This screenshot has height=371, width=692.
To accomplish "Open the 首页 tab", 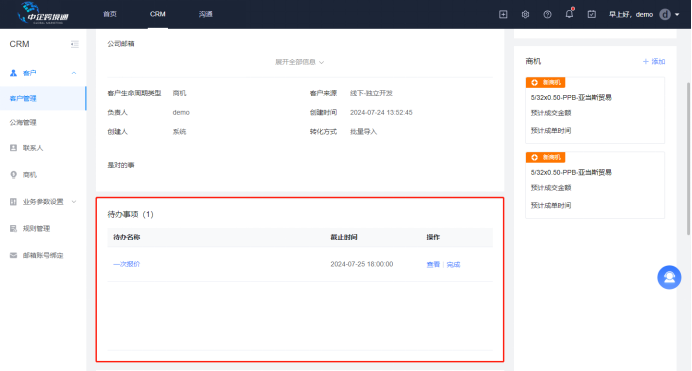I will tap(110, 14).
